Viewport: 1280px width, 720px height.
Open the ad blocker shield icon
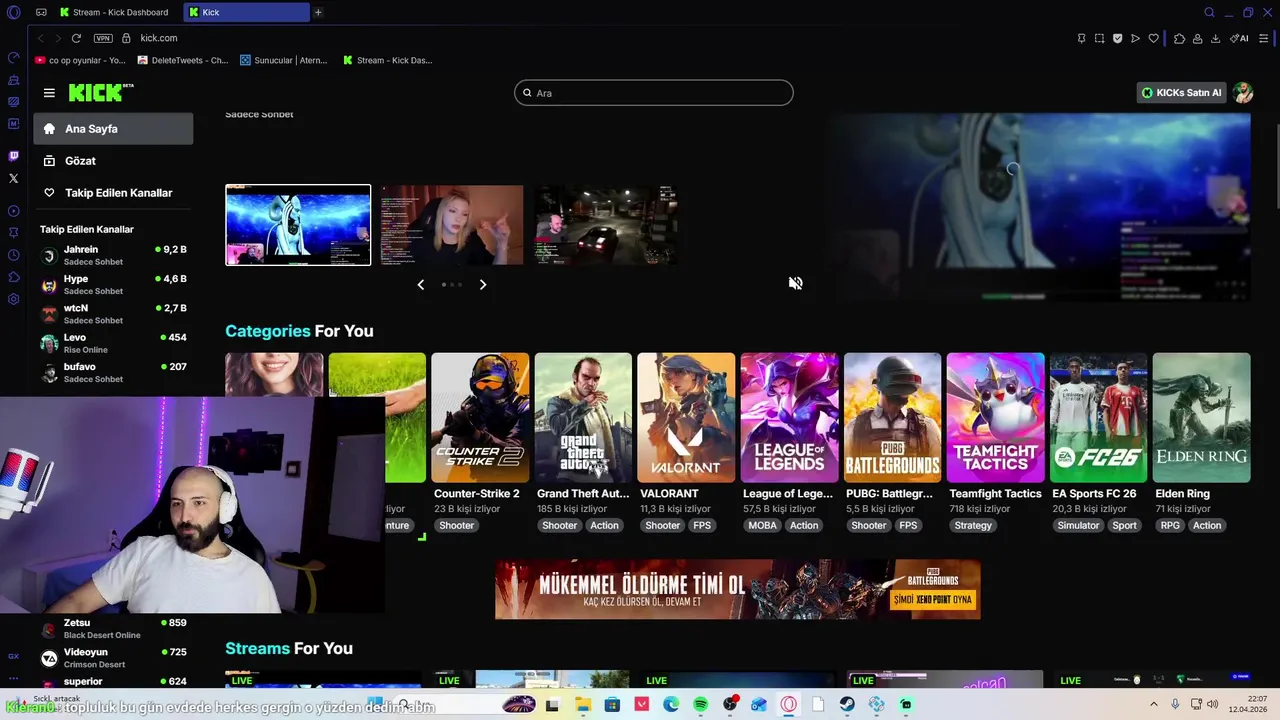[1117, 38]
